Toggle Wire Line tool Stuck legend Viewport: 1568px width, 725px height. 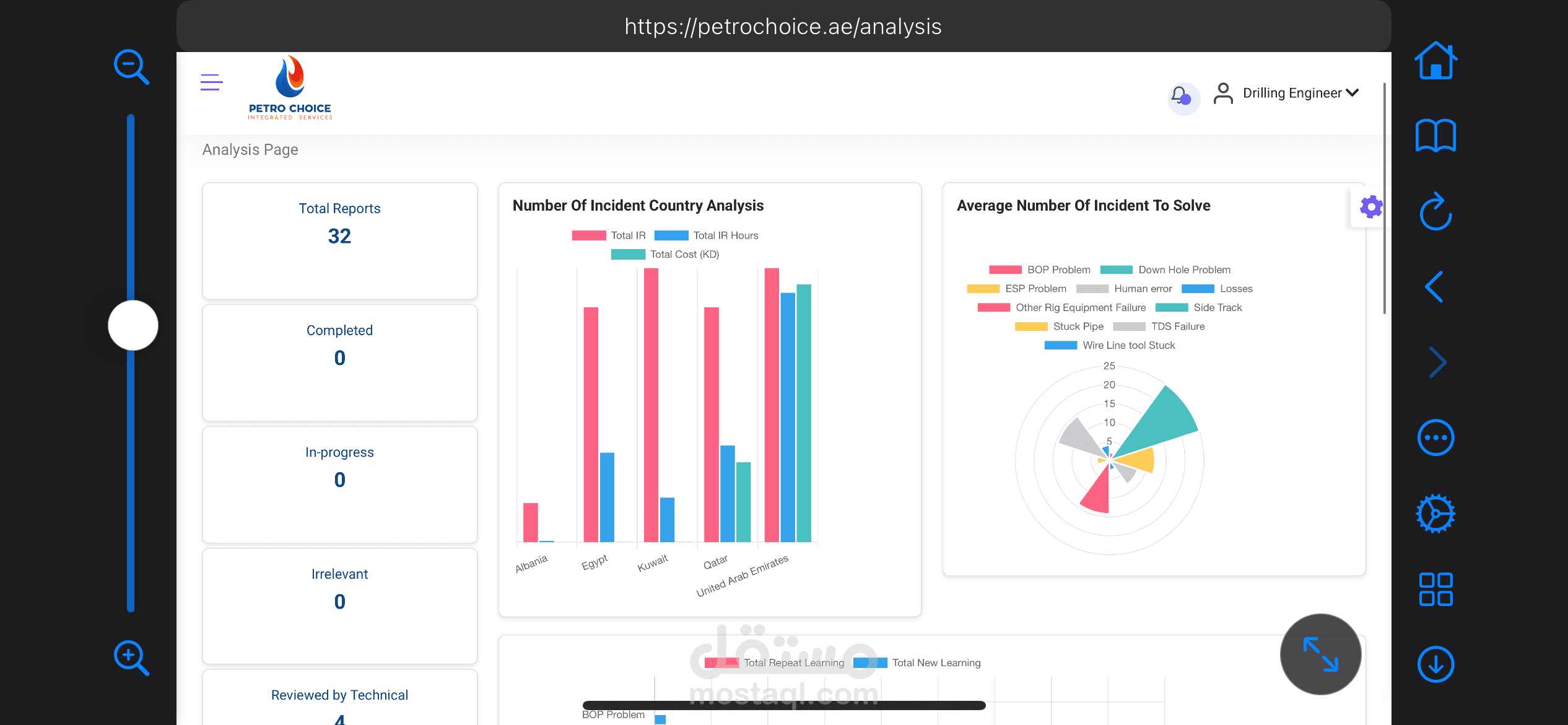point(1110,345)
